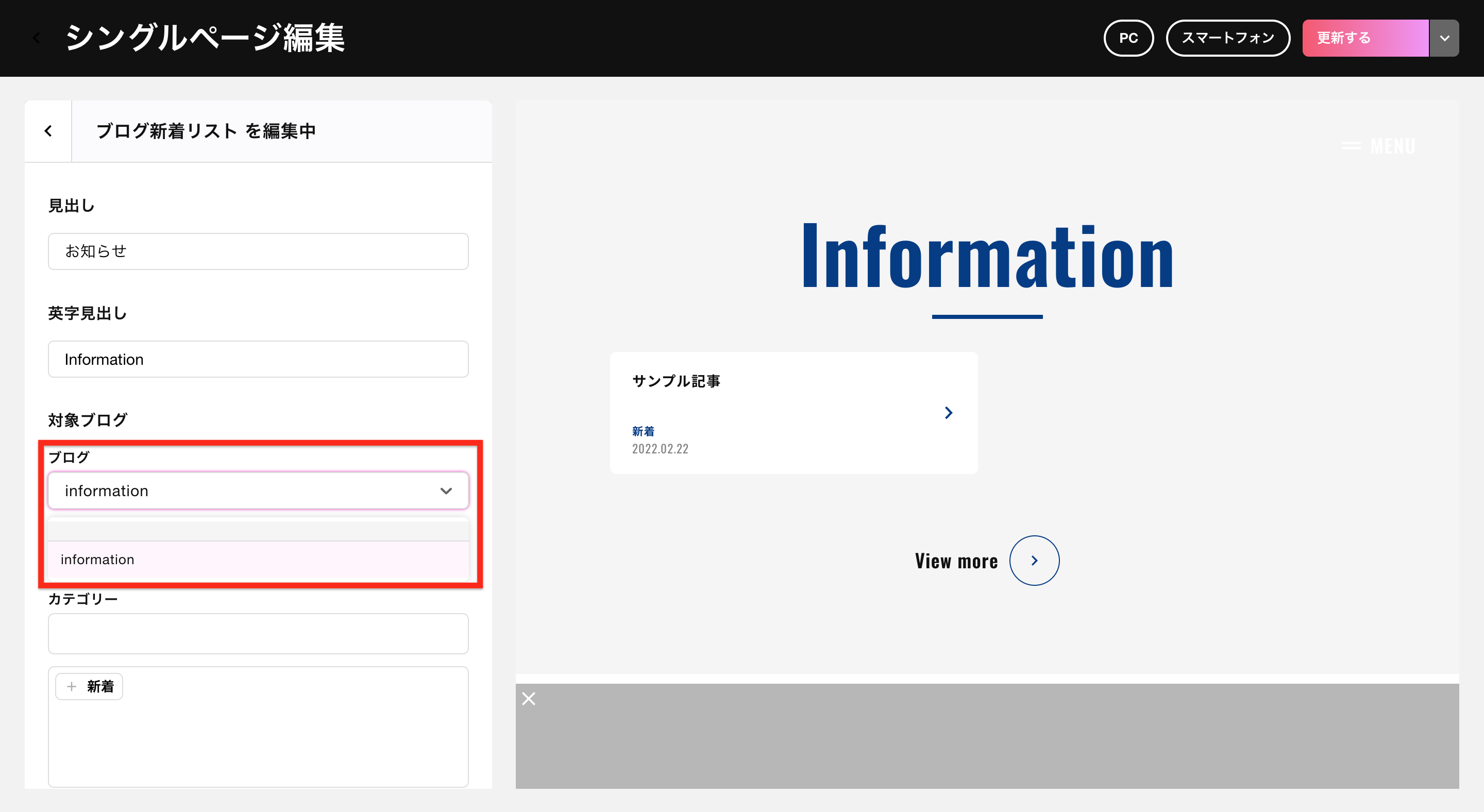Click the 見出し input containing お知らせ
Viewport: 1484px width, 812px height.
258,251
